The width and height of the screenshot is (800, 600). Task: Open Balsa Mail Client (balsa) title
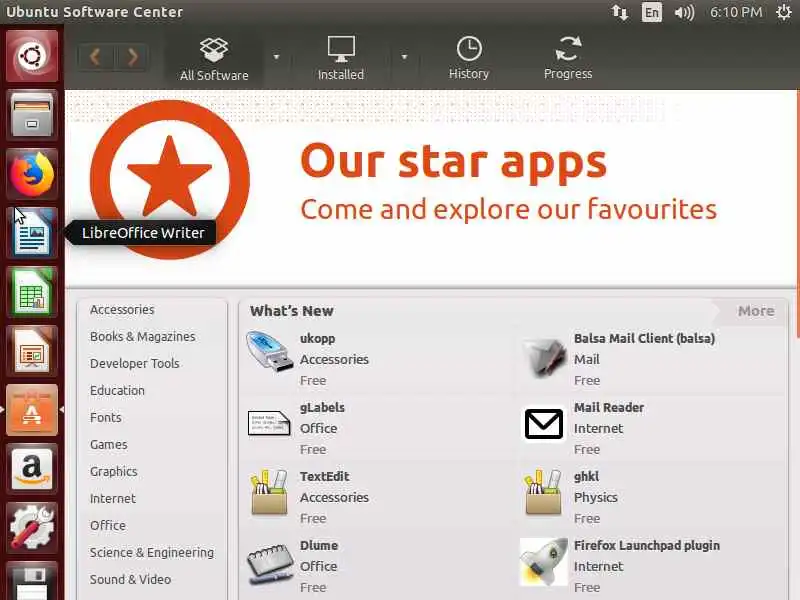tap(644, 338)
